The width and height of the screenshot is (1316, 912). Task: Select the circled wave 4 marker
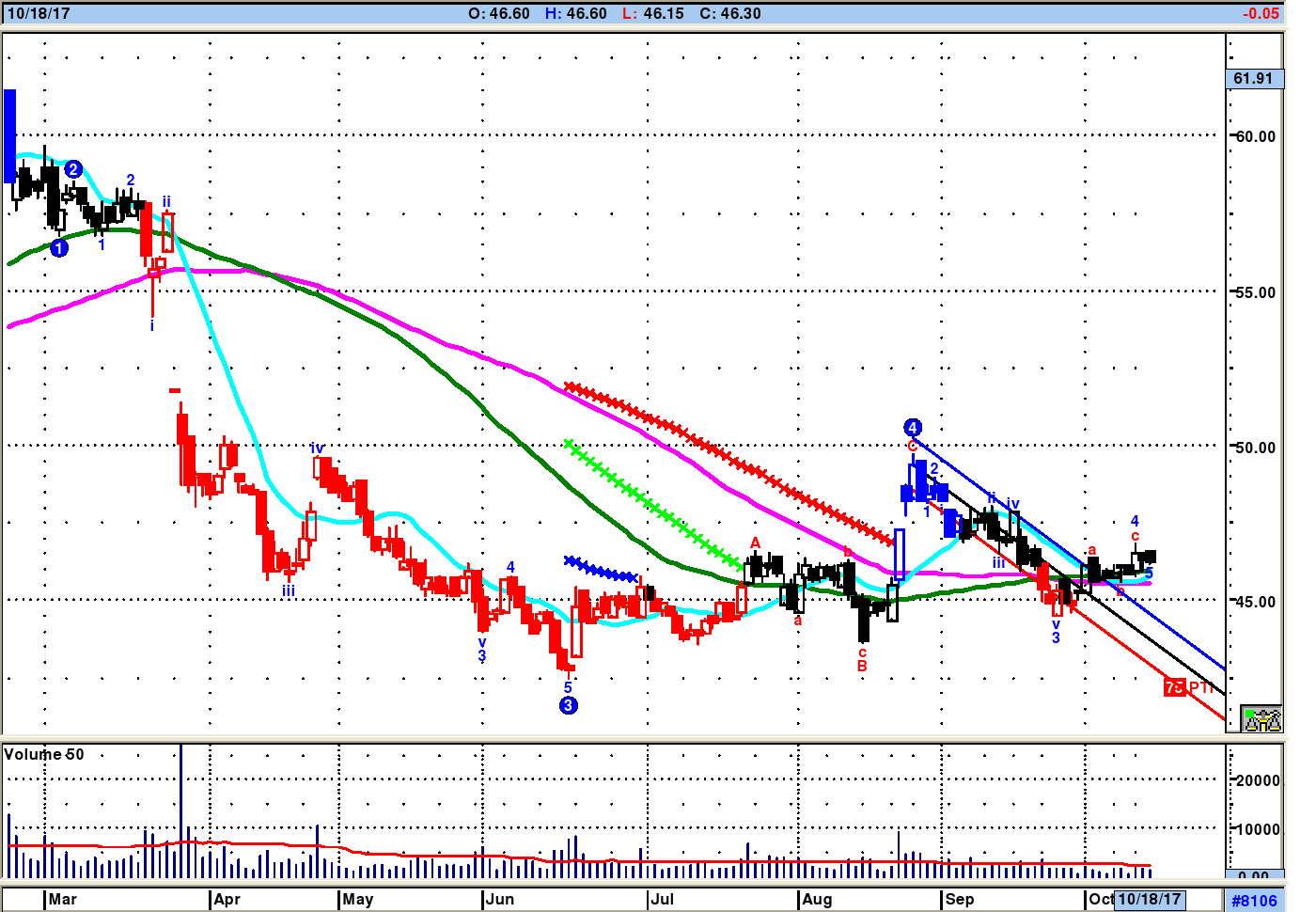coord(912,428)
